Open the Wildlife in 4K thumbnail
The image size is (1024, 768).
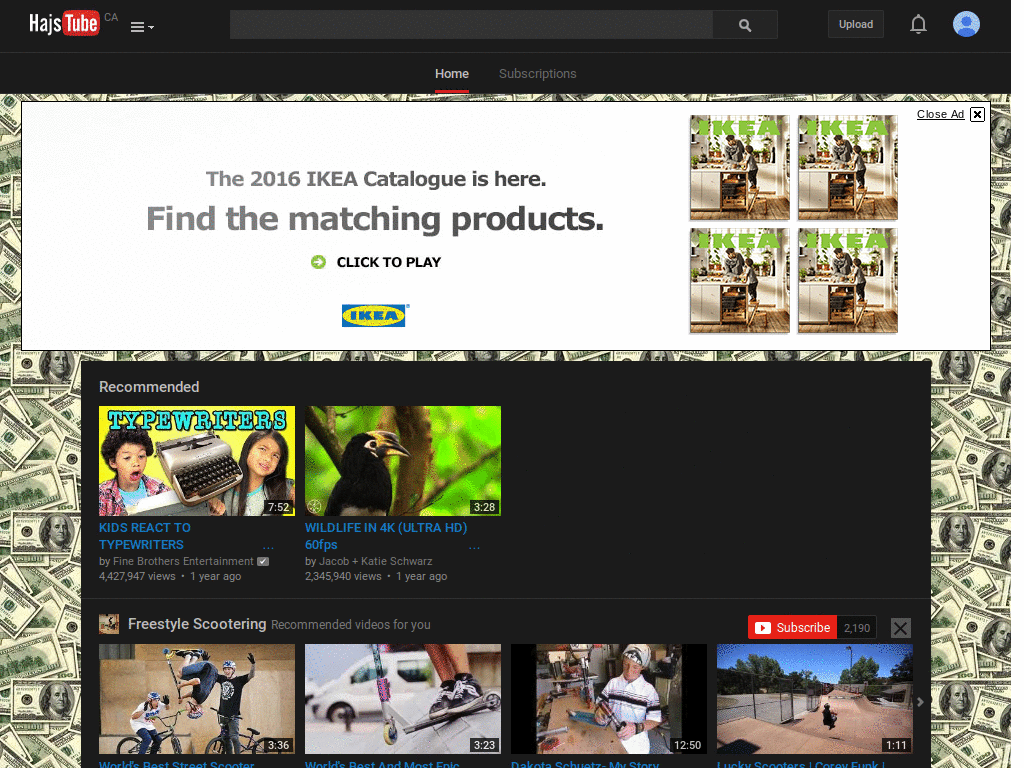403,461
